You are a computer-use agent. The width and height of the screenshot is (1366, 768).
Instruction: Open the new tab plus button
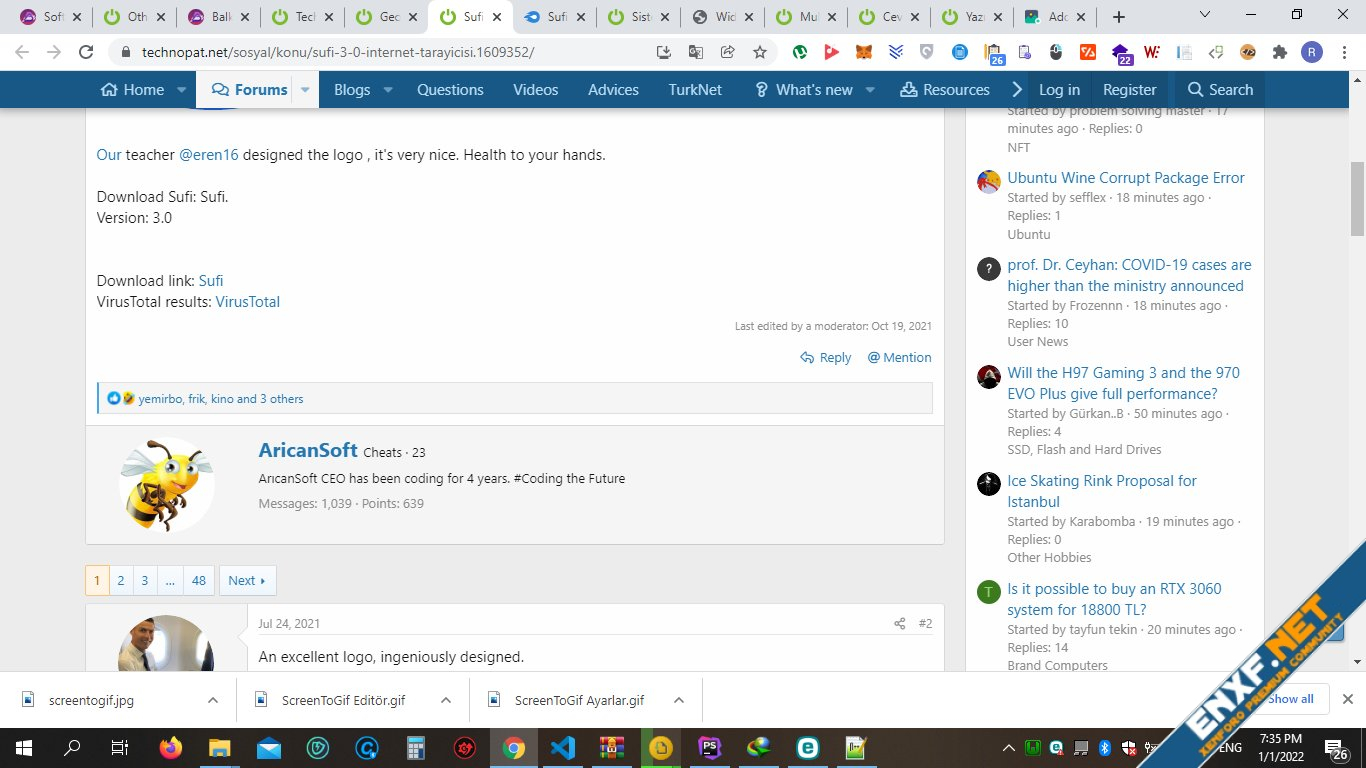(1118, 17)
